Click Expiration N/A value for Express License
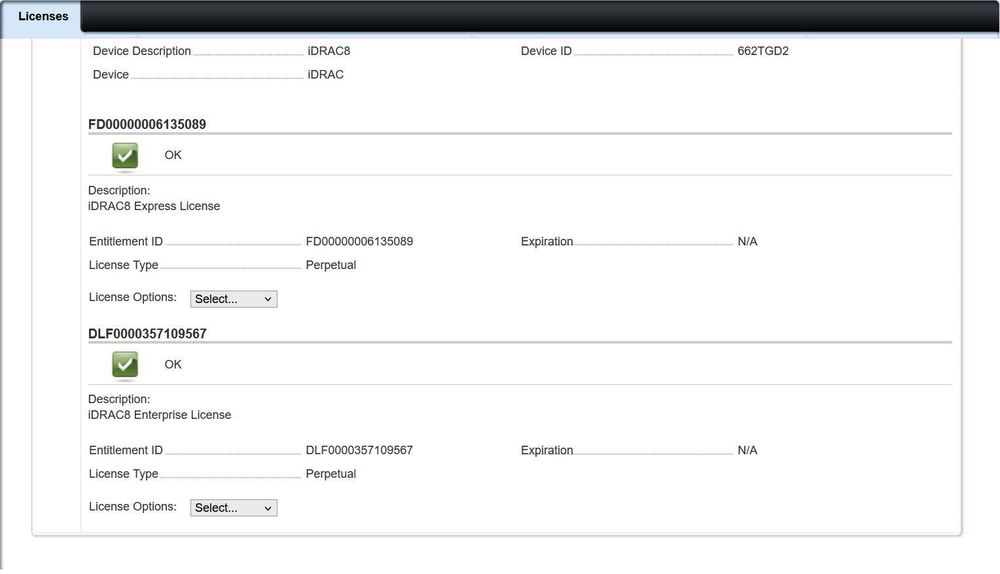 (x=747, y=242)
